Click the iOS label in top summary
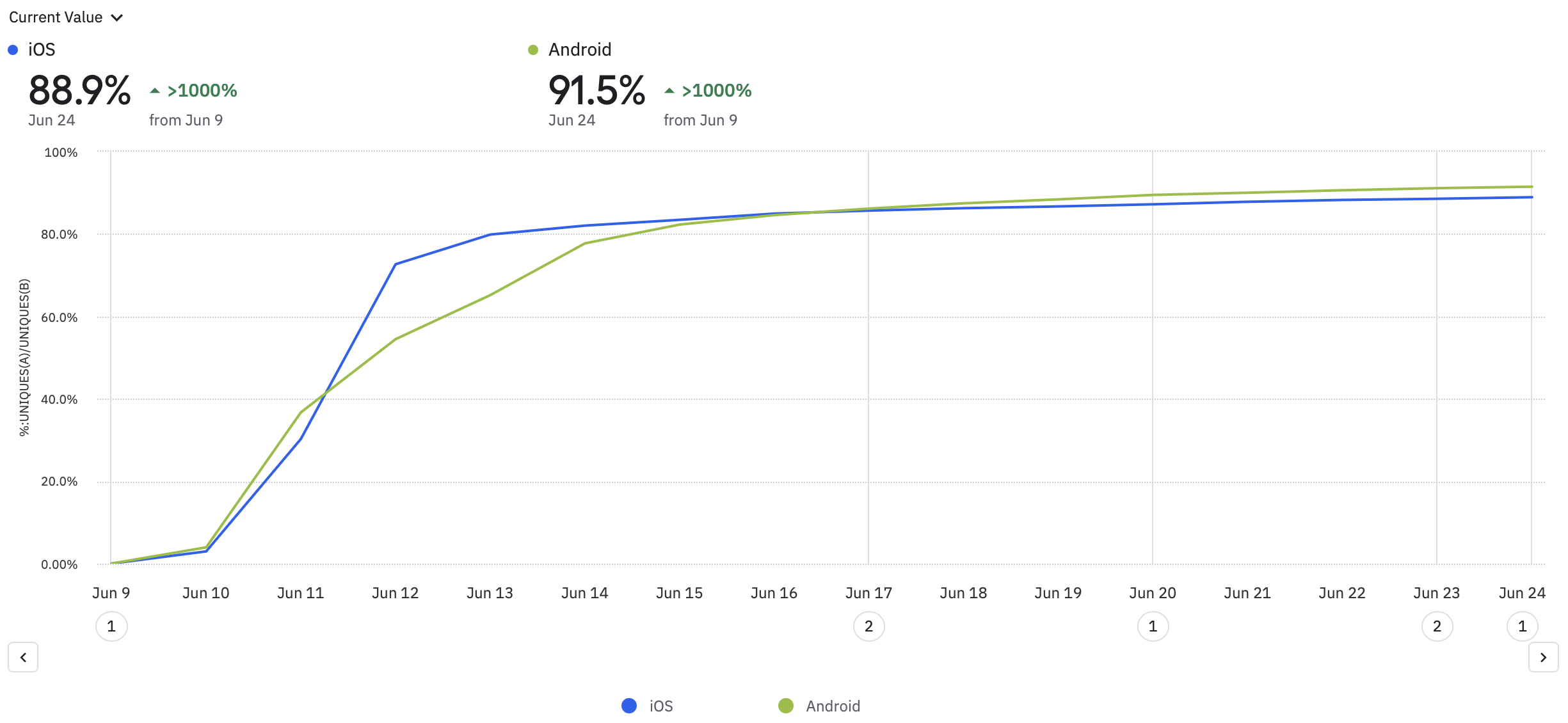Screen dimensions: 1568x723 [42, 50]
